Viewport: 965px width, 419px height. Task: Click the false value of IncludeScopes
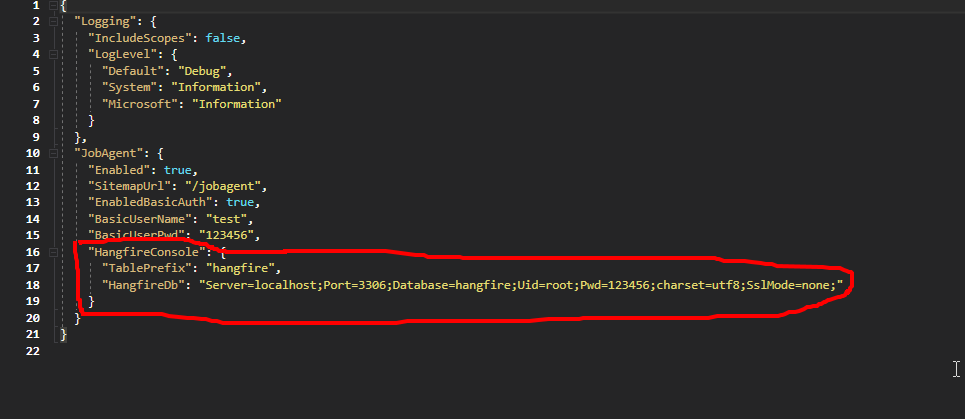click(225, 38)
